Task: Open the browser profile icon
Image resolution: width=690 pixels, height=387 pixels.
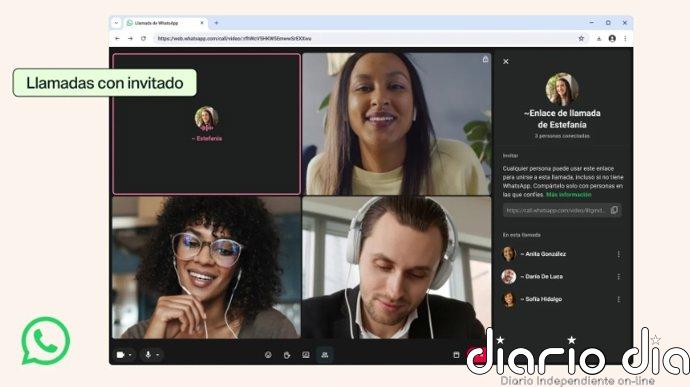Action: tap(612, 39)
